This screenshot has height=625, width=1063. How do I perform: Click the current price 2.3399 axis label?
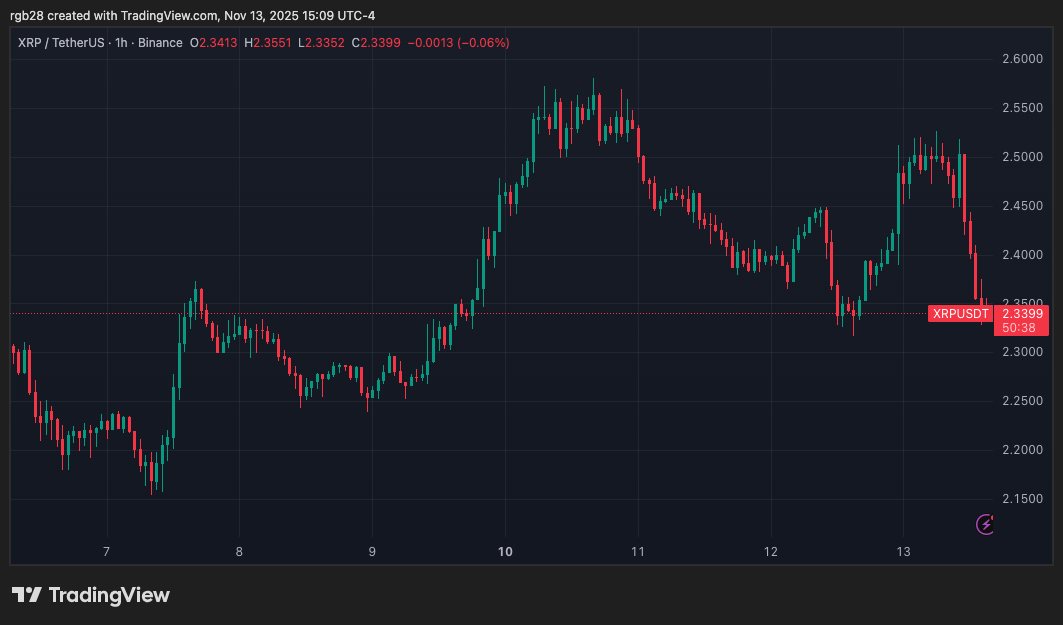(1022, 313)
